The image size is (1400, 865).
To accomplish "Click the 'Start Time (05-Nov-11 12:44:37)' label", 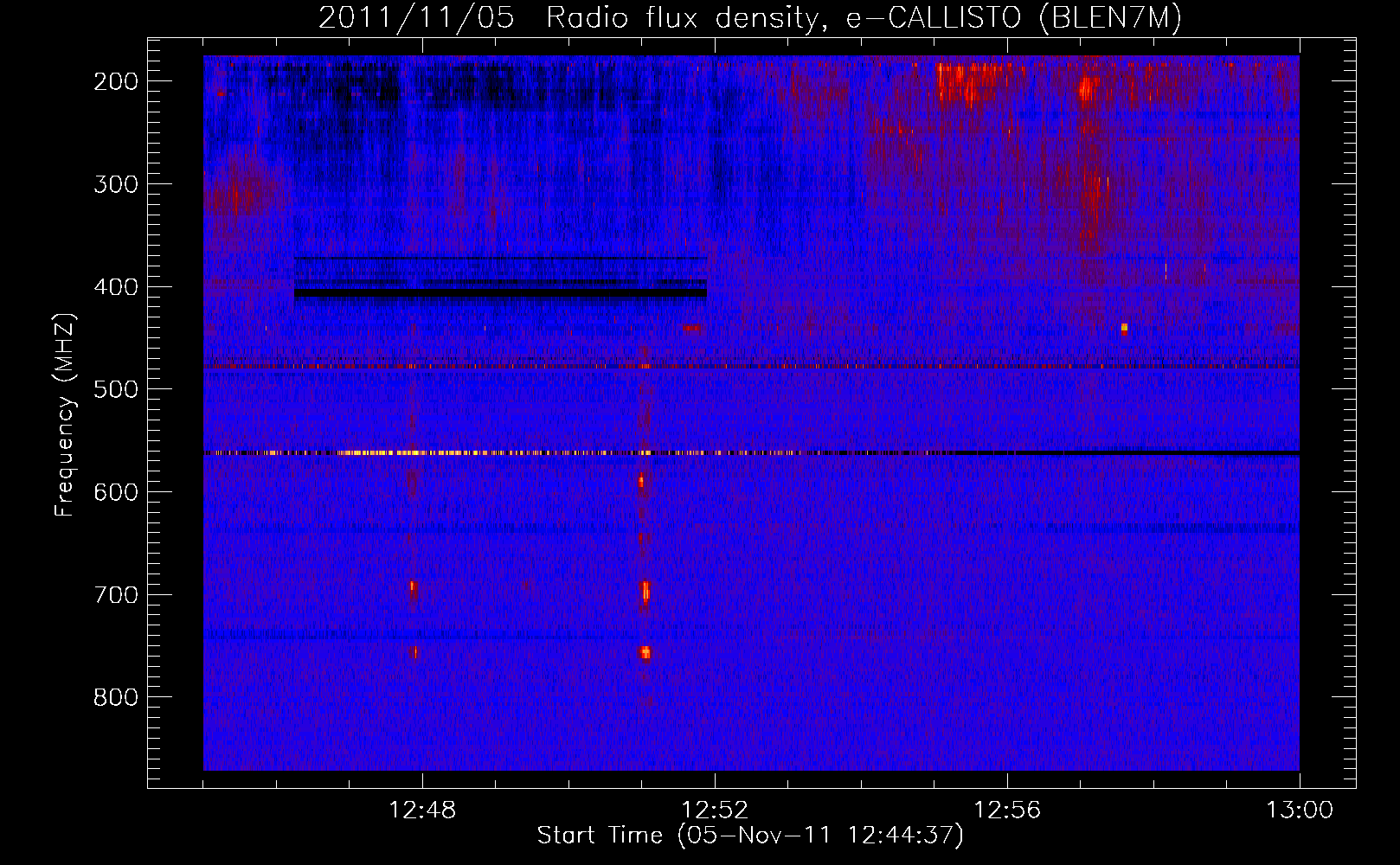I will point(749,836).
